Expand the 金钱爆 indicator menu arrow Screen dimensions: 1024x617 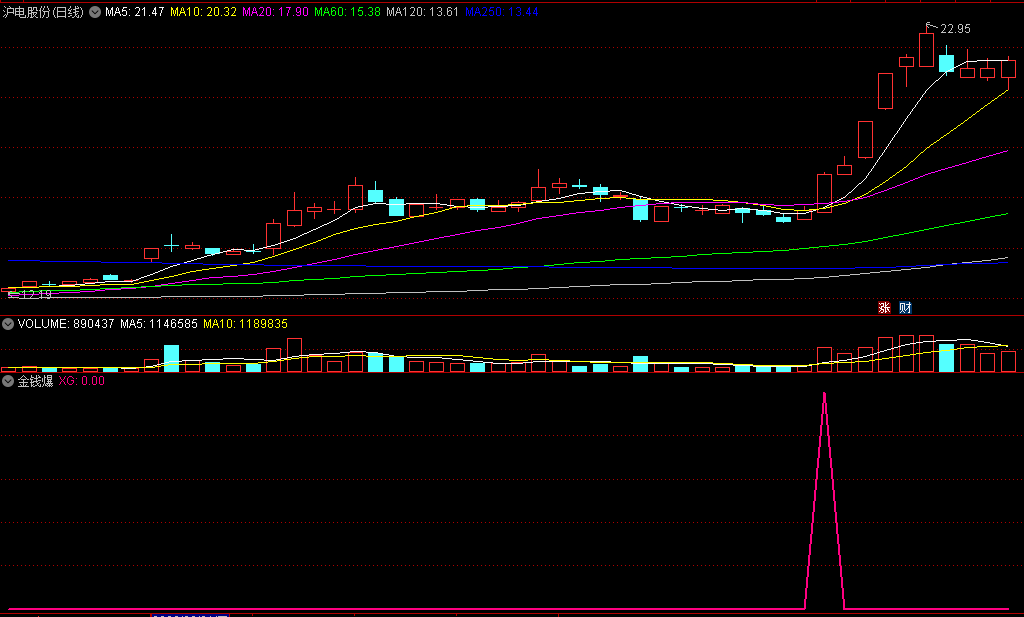tap(8, 381)
